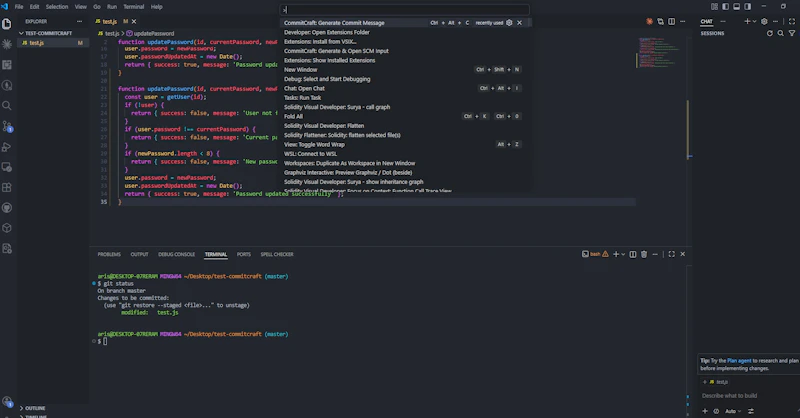Screen dimensions: 800x418
Task: Open the Terminal menu
Action: [134, 7]
